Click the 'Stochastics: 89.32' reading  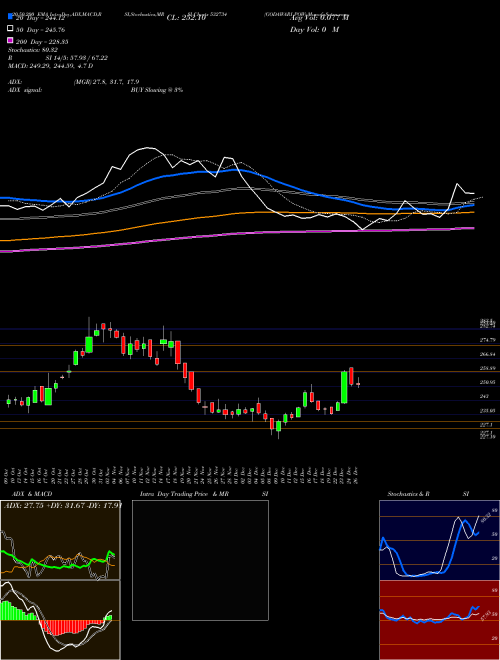click(x=33, y=50)
